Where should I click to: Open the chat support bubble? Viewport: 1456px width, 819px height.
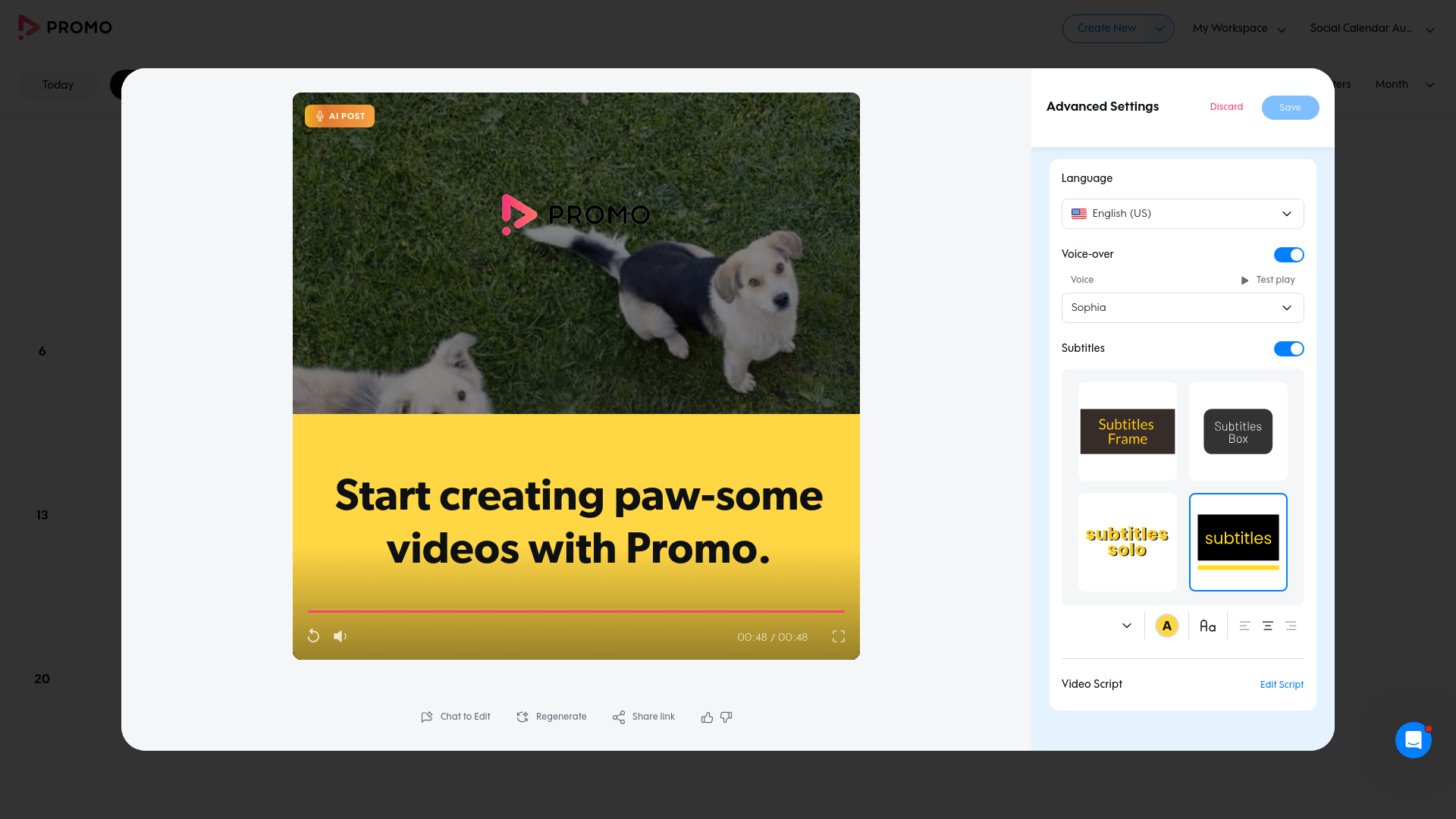click(1413, 740)
